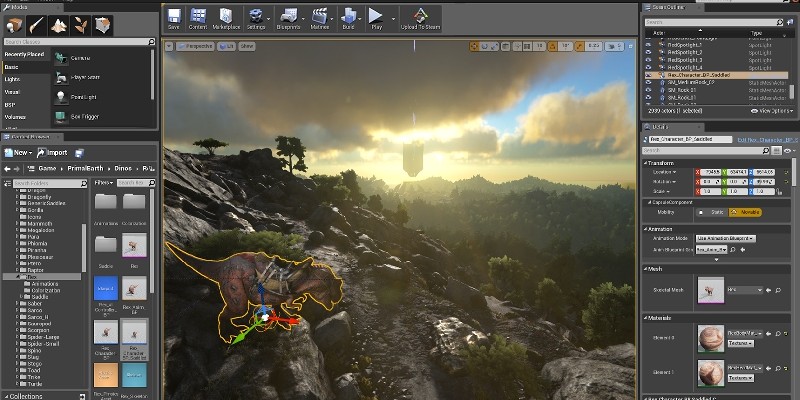Image resolution: width=800 pixels, height=400 pixels.
Task: Click the Build toolbar button
Action: pyautogui.click(x=348, y=19)
